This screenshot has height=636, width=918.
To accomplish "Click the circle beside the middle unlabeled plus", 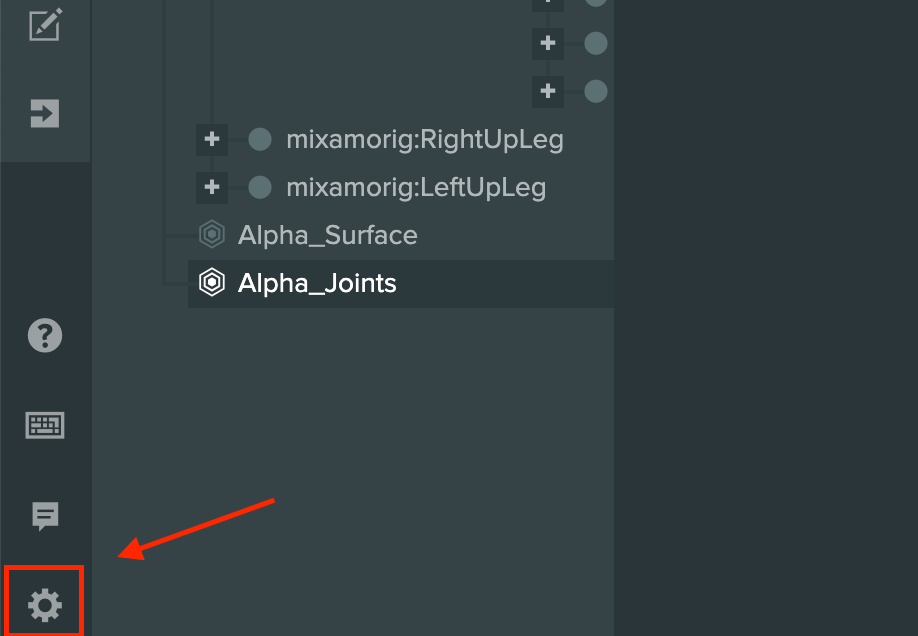I will pos(596,43).
